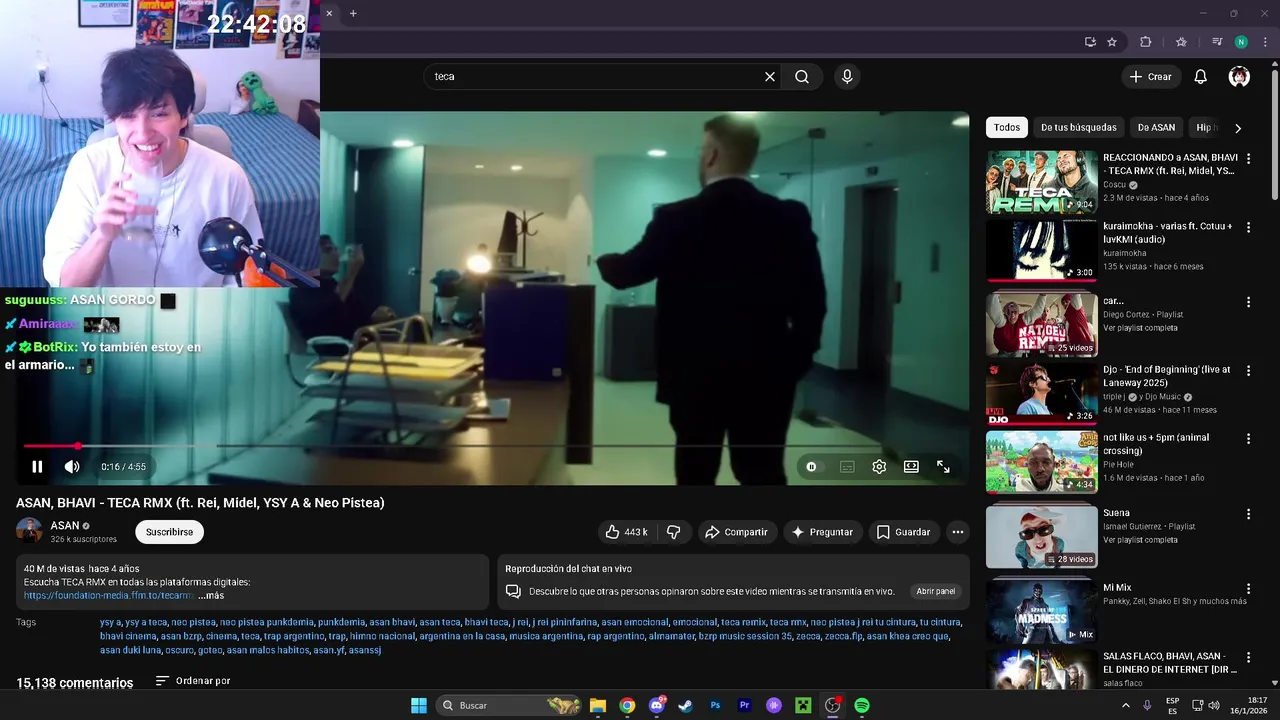Open Djo 'End of Beginning' live video
Image resolution: width=1280 pixels, height=720 pixels.
pos(1042,394)
